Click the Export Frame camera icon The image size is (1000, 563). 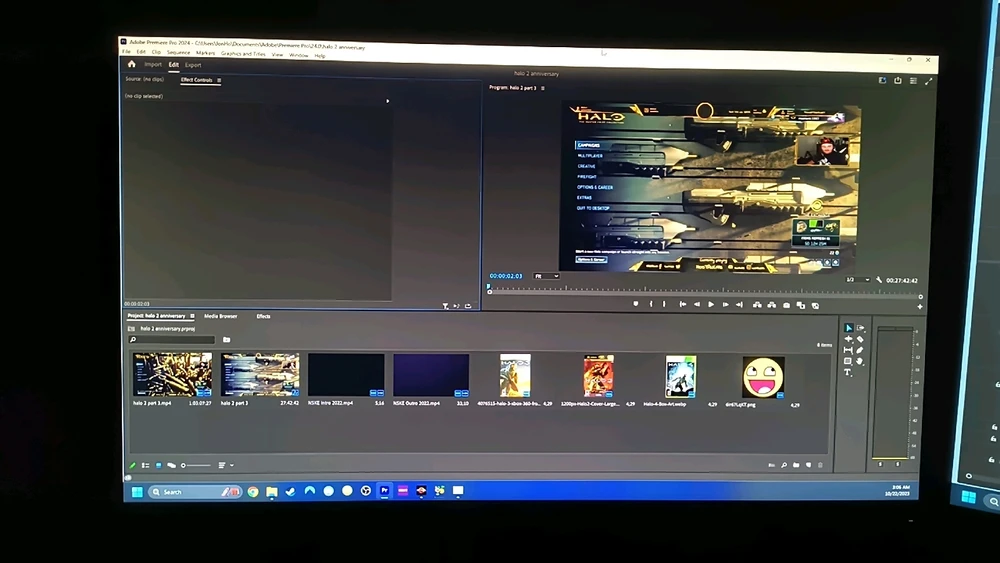tap(786, 305)
